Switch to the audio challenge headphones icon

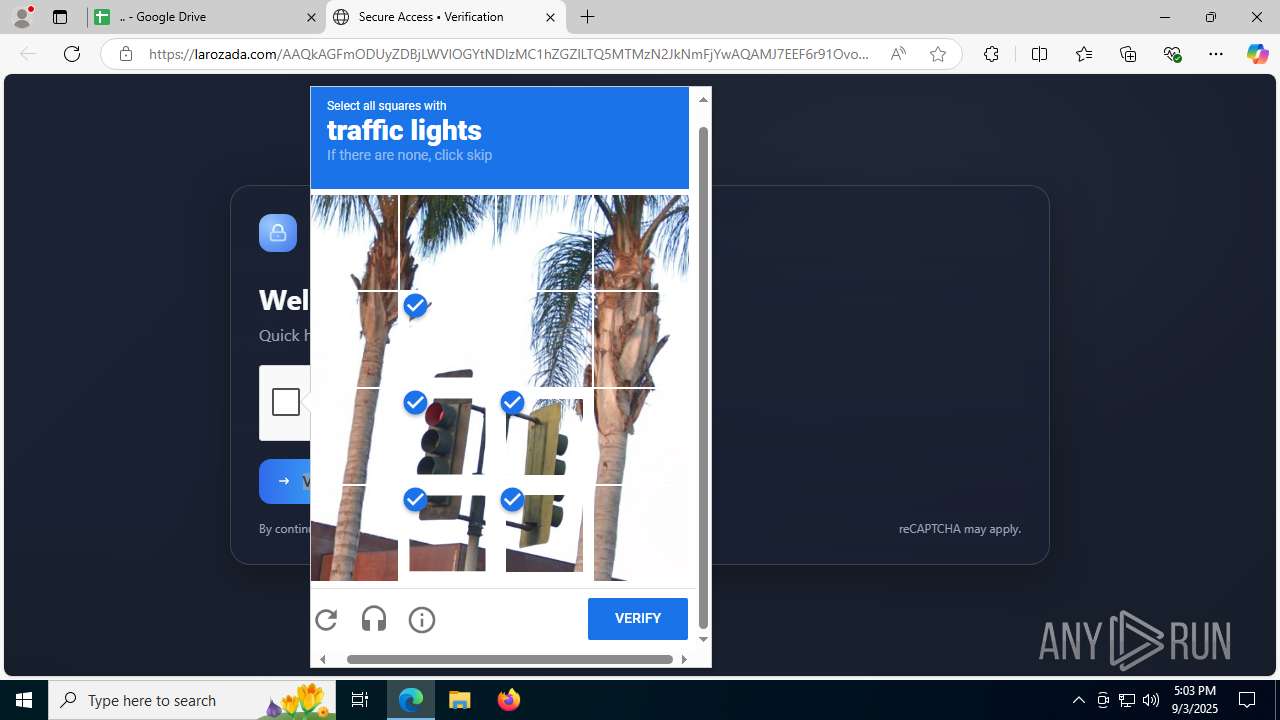click(374, 619)
